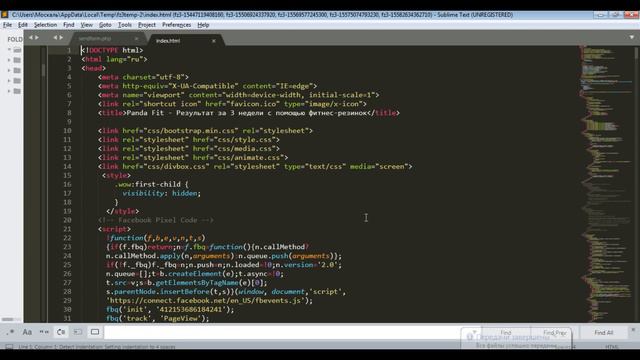Click the Sublime Text icon in title bar

(x=4, y=15)
